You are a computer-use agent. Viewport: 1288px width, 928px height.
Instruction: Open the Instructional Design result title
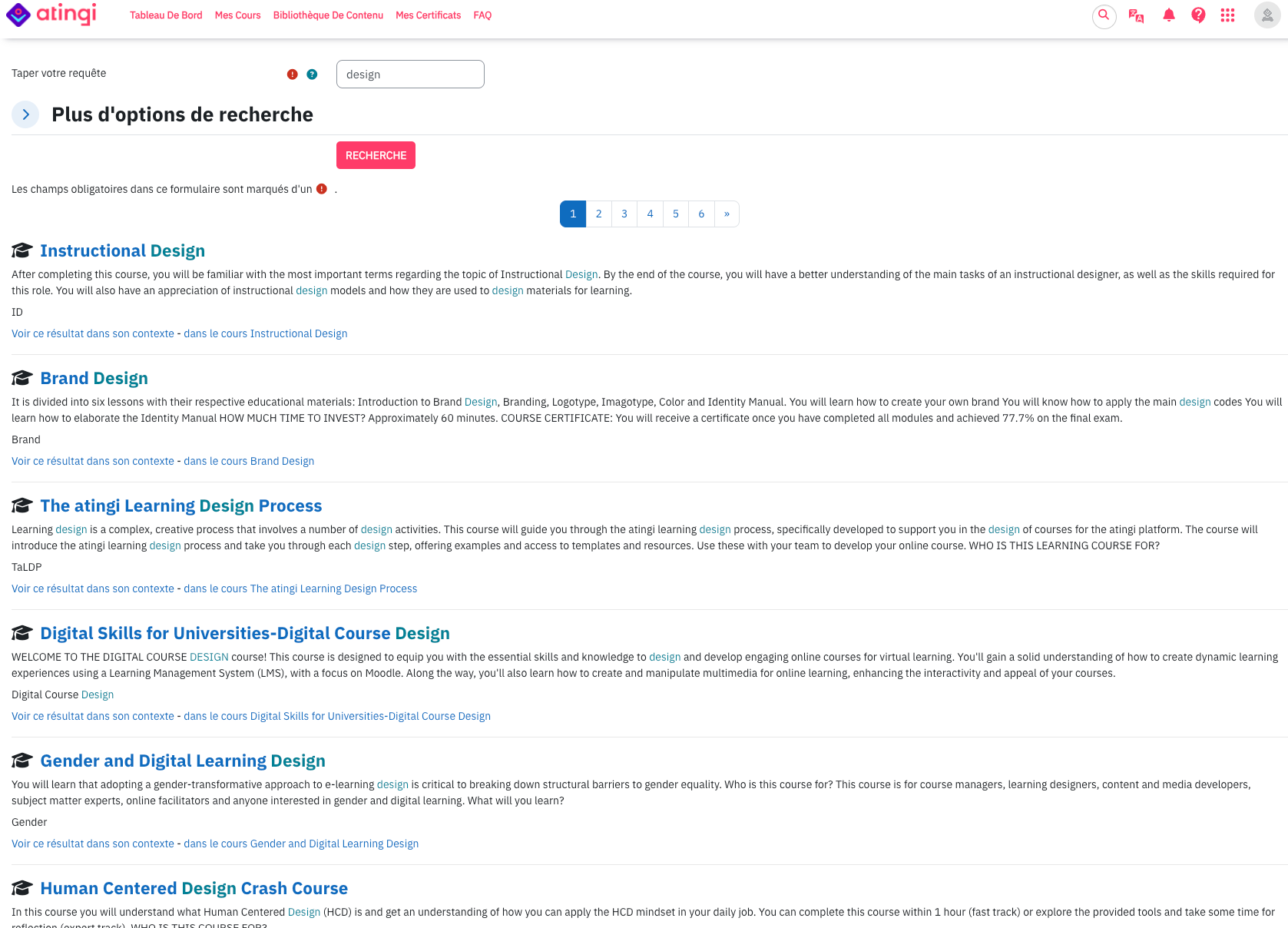[x=123, y=250]
